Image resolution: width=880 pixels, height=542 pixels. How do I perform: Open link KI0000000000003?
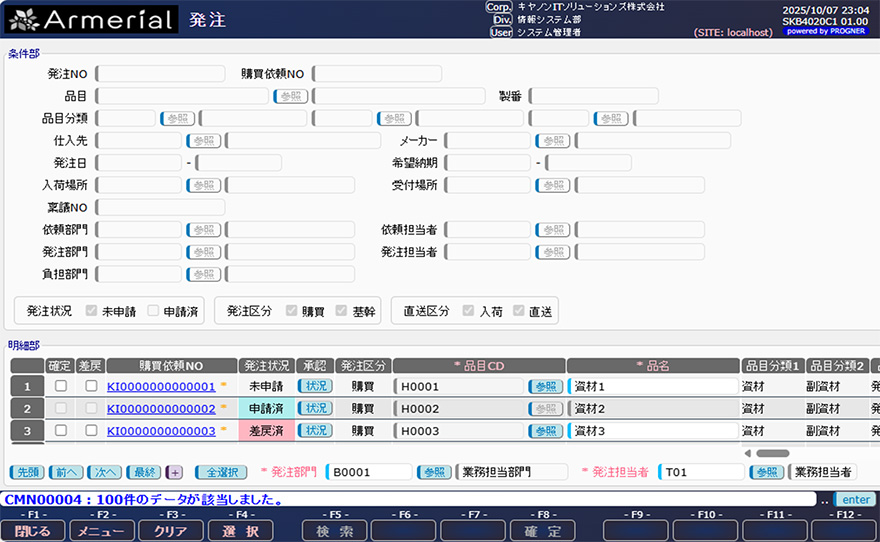161,431
